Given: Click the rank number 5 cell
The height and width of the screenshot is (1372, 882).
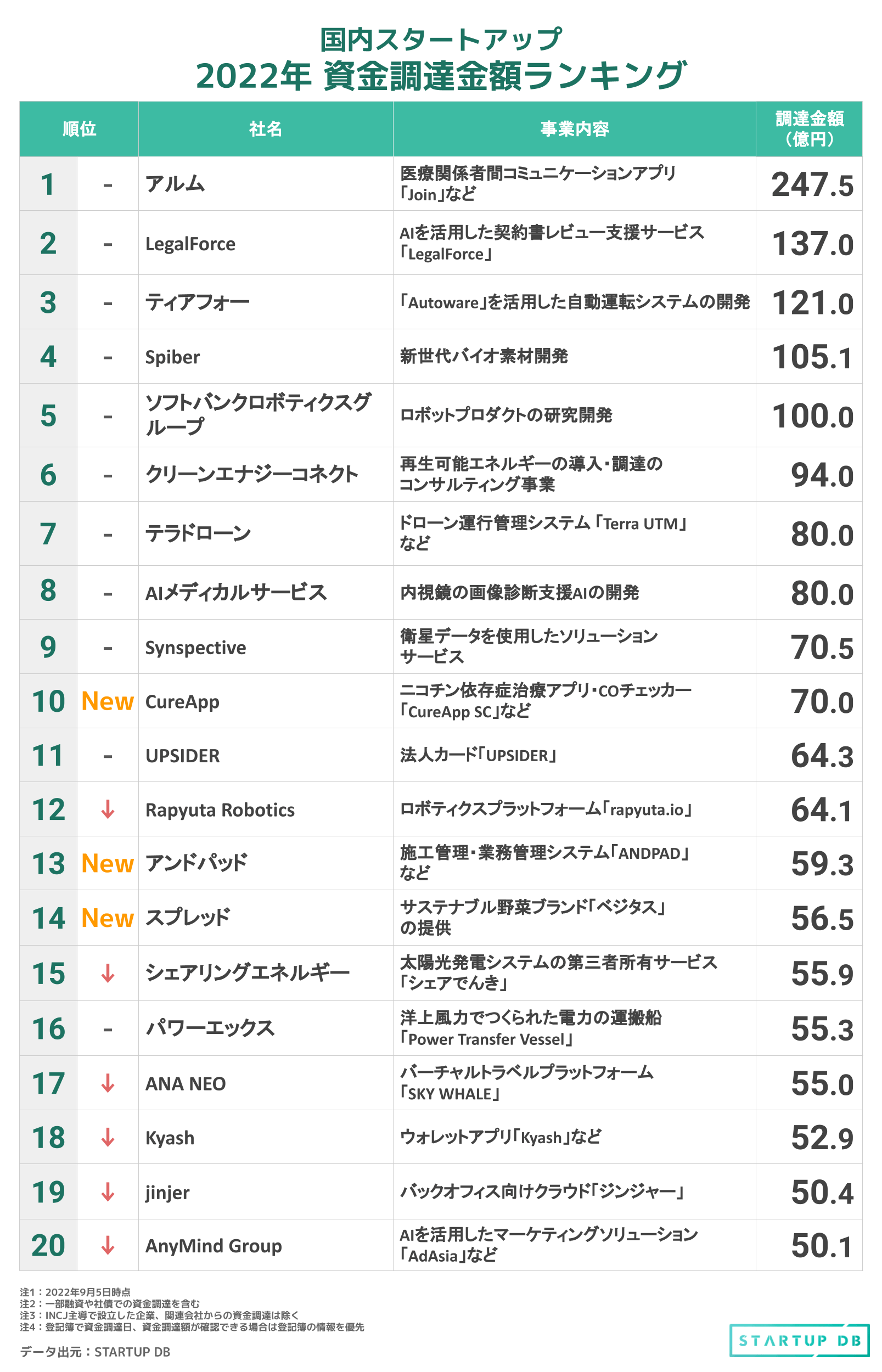Looking at the screenshot, I should (x=49, y=416).
